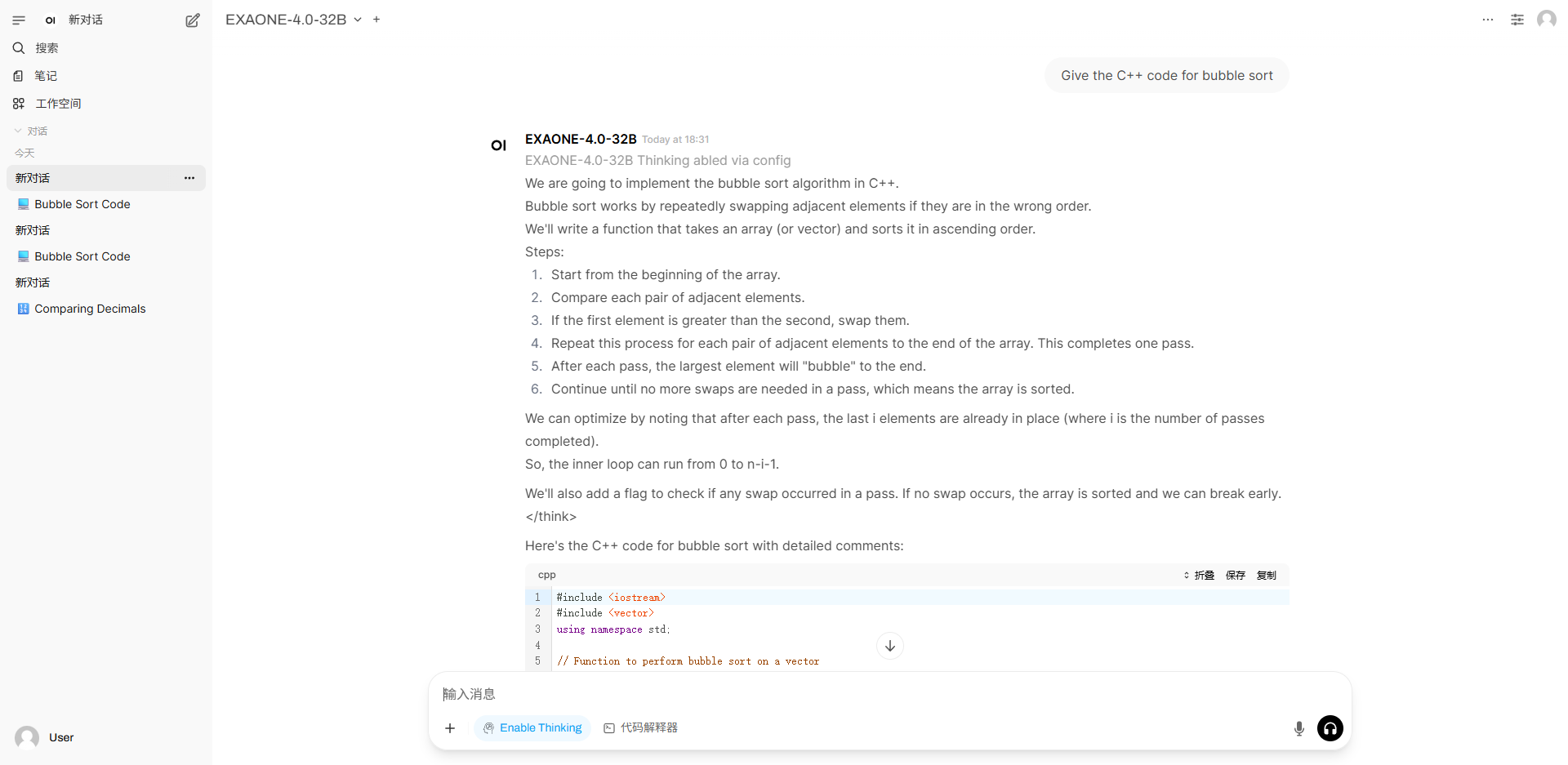Click the microphone icon for voice input

pyautogui.click(x=1298, y=728)
